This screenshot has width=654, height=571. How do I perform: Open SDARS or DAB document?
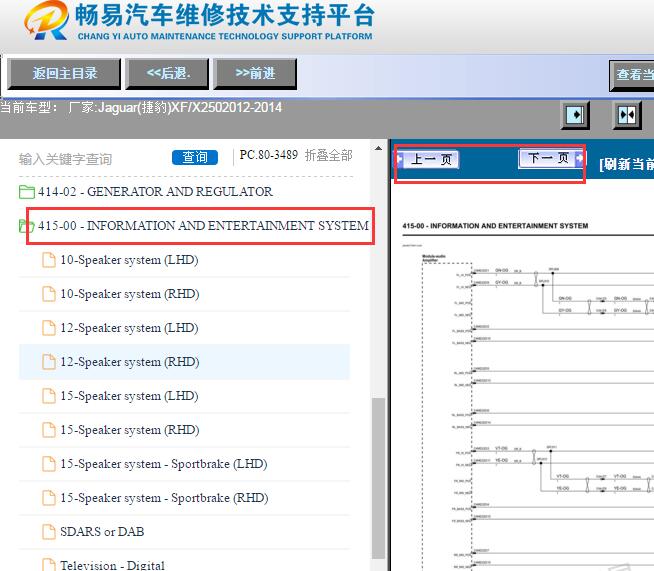[102, 532]
